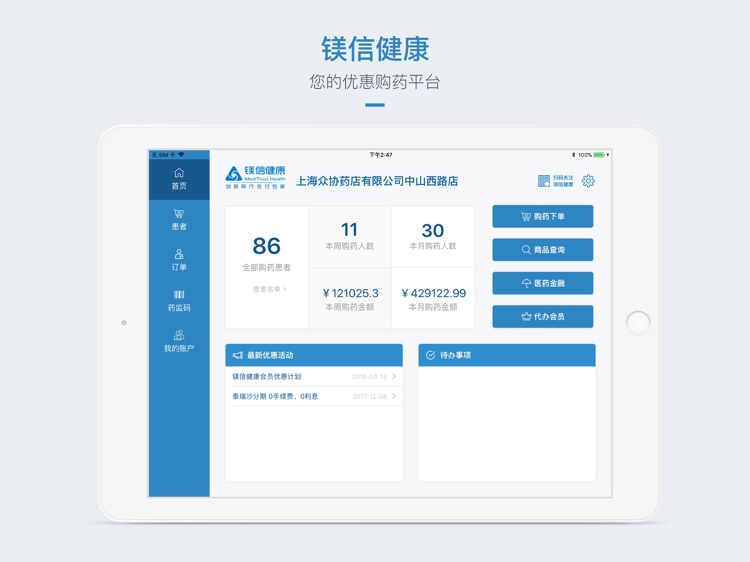Image resolution: width=750 pixels, height=562 pixels.
Task: Click the Bluetooth icon in status bar
Action: pos(574,154)
